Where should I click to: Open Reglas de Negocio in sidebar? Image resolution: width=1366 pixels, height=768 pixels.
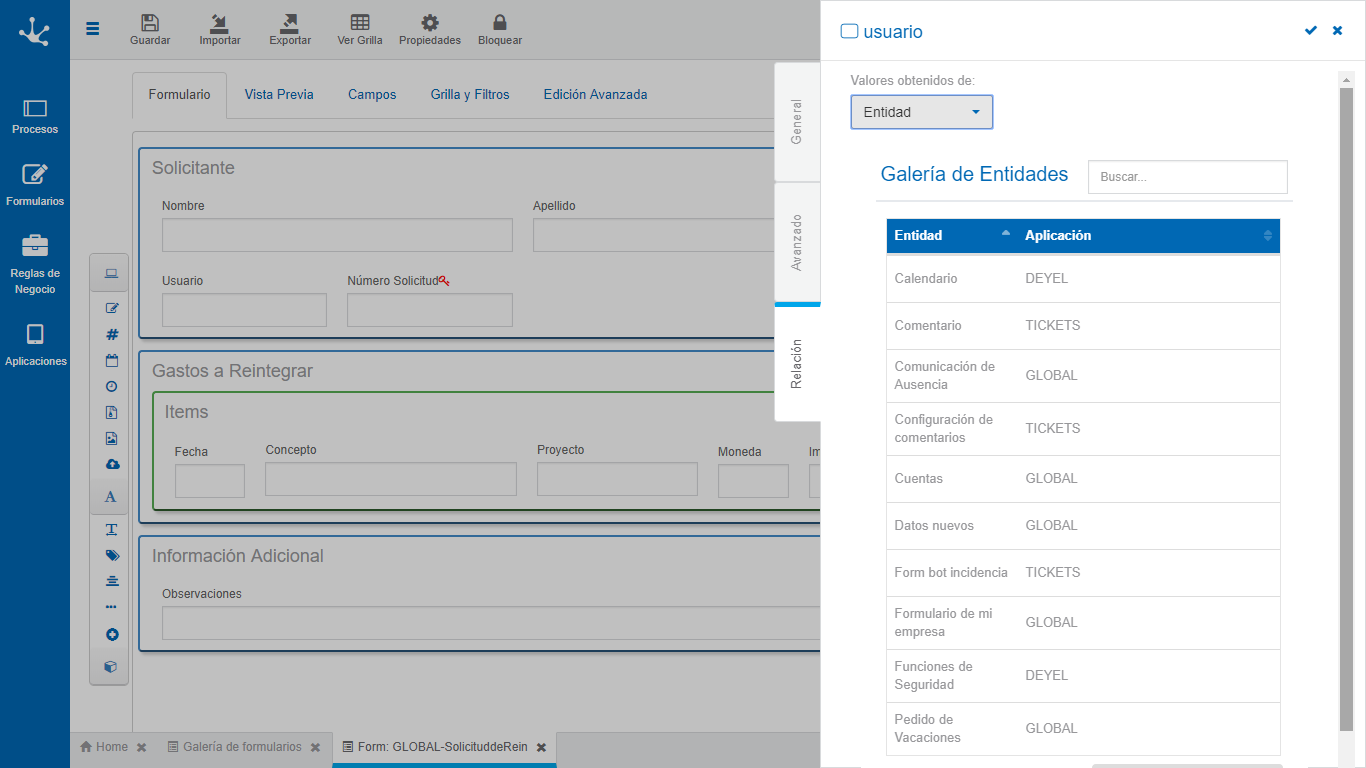click(35, 265)
